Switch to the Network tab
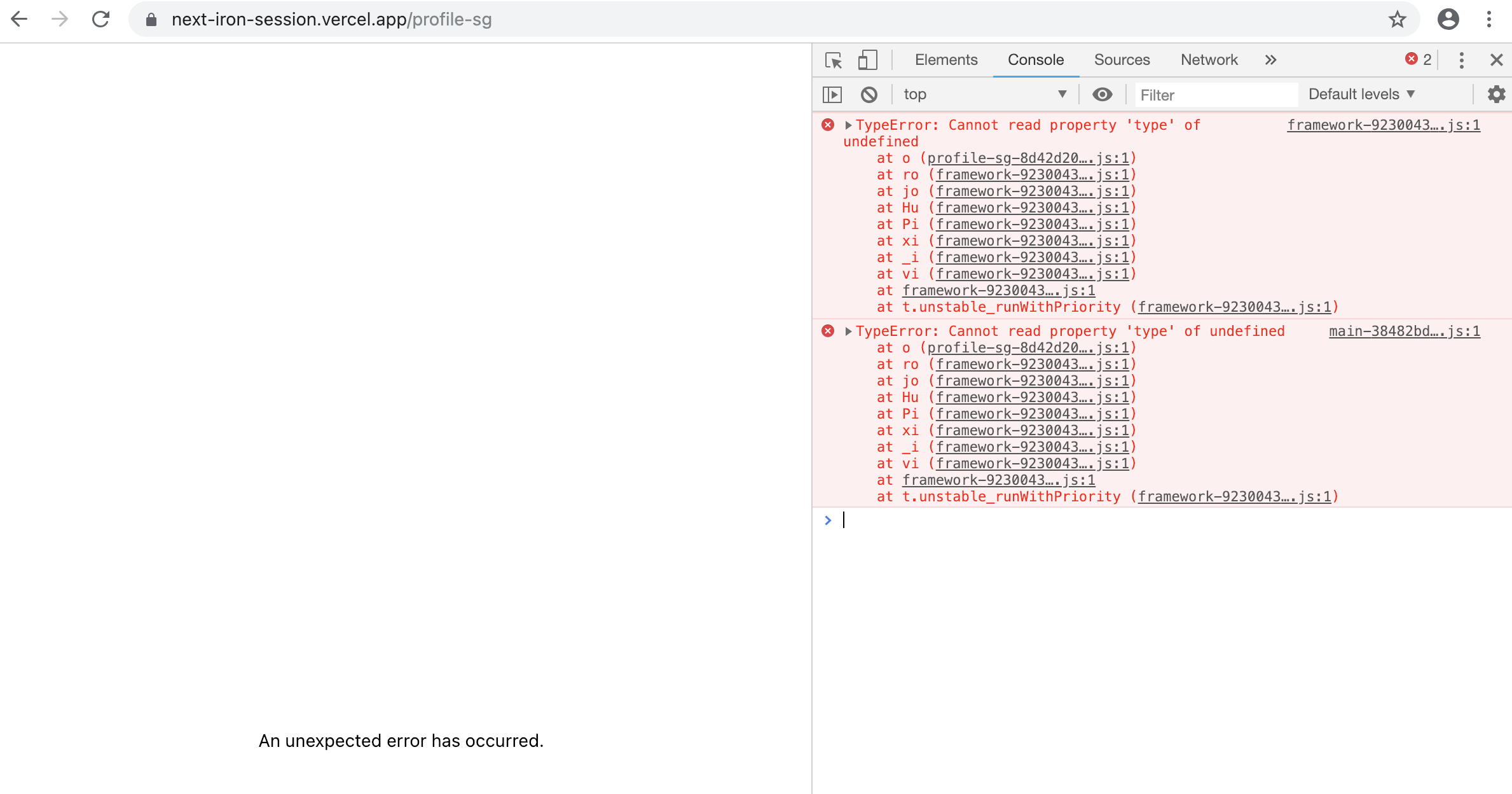 click(1209, 60)
